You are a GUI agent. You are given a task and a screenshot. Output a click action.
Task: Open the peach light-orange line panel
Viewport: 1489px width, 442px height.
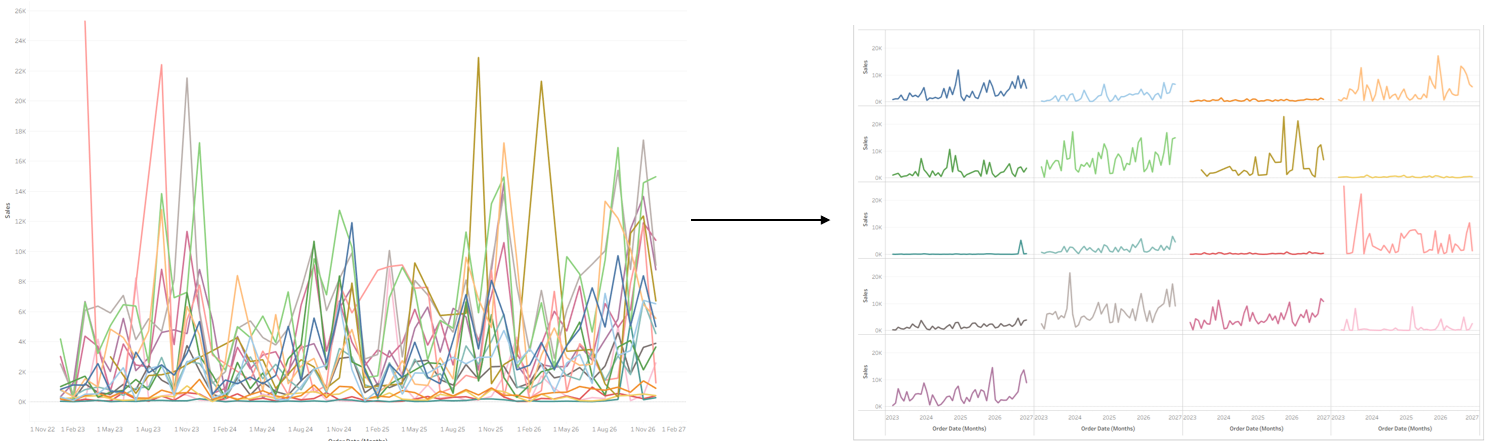point(1405,68)
